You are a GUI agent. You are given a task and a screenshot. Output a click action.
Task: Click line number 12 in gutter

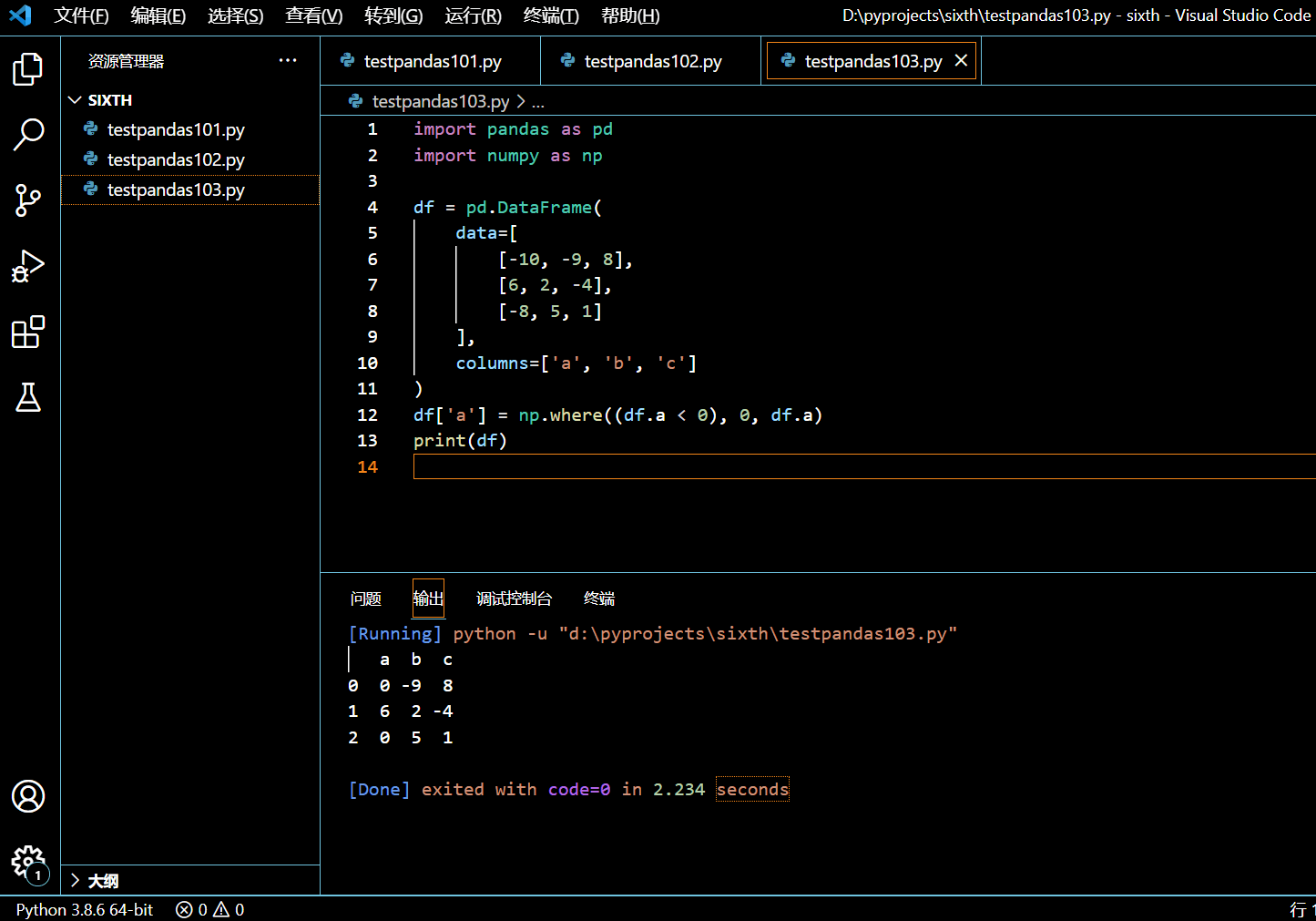click(367, 414)
